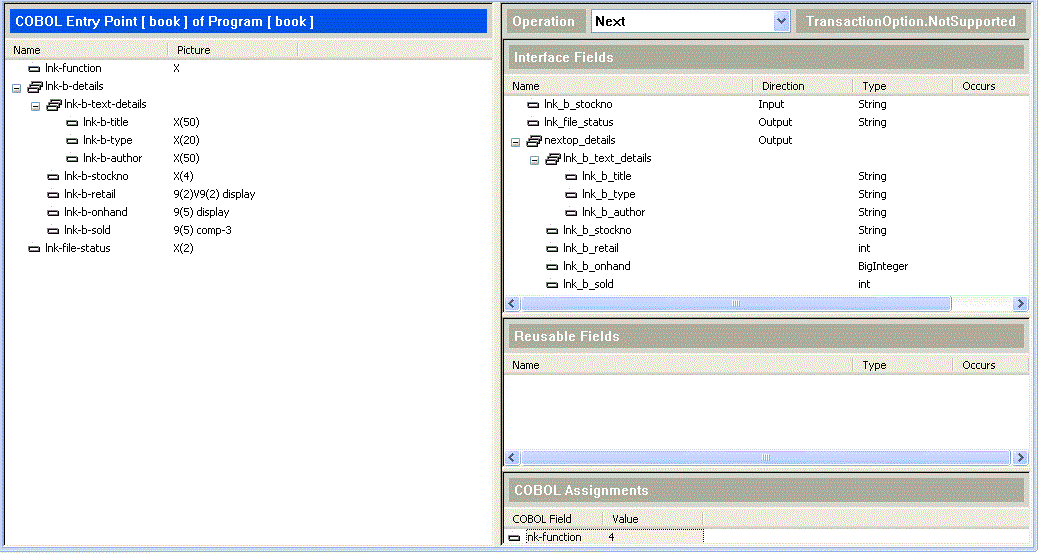Screen dimensions: 1039x553
Task: Click the lnk-function field icon in COBOL tree
Action: [35, 69]
